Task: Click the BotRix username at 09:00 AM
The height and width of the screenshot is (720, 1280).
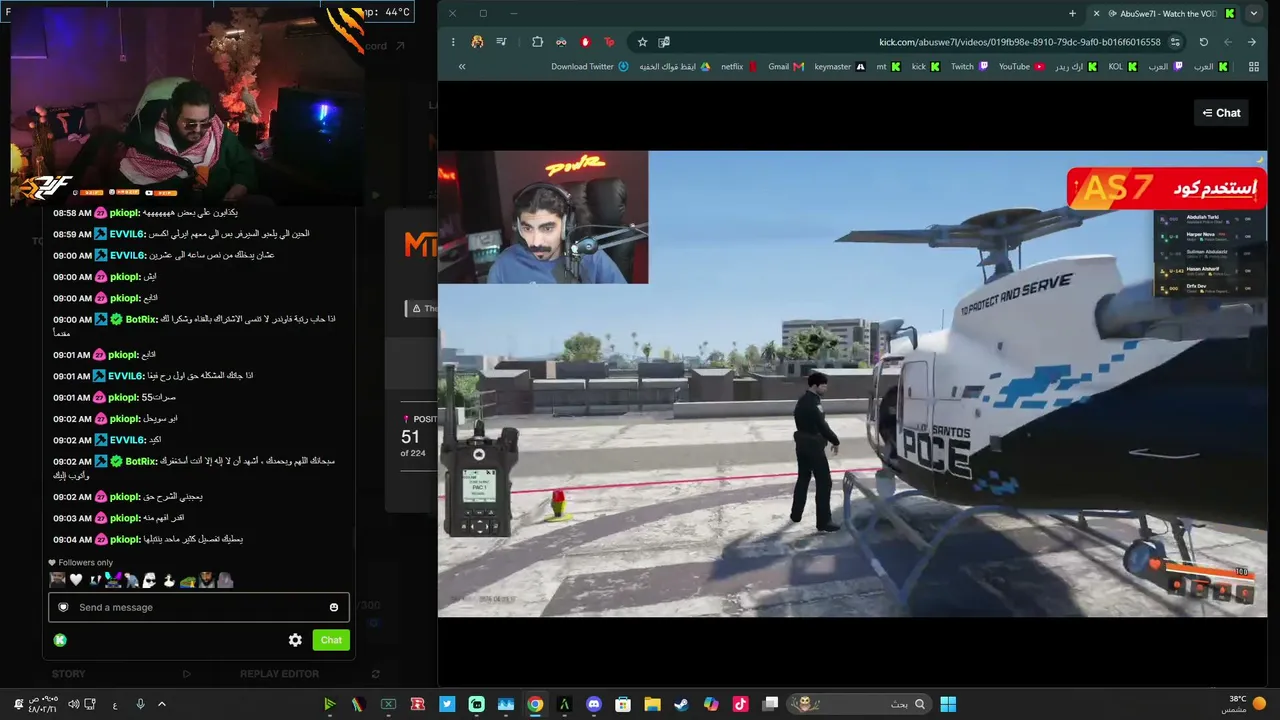Action: point(141,319)
